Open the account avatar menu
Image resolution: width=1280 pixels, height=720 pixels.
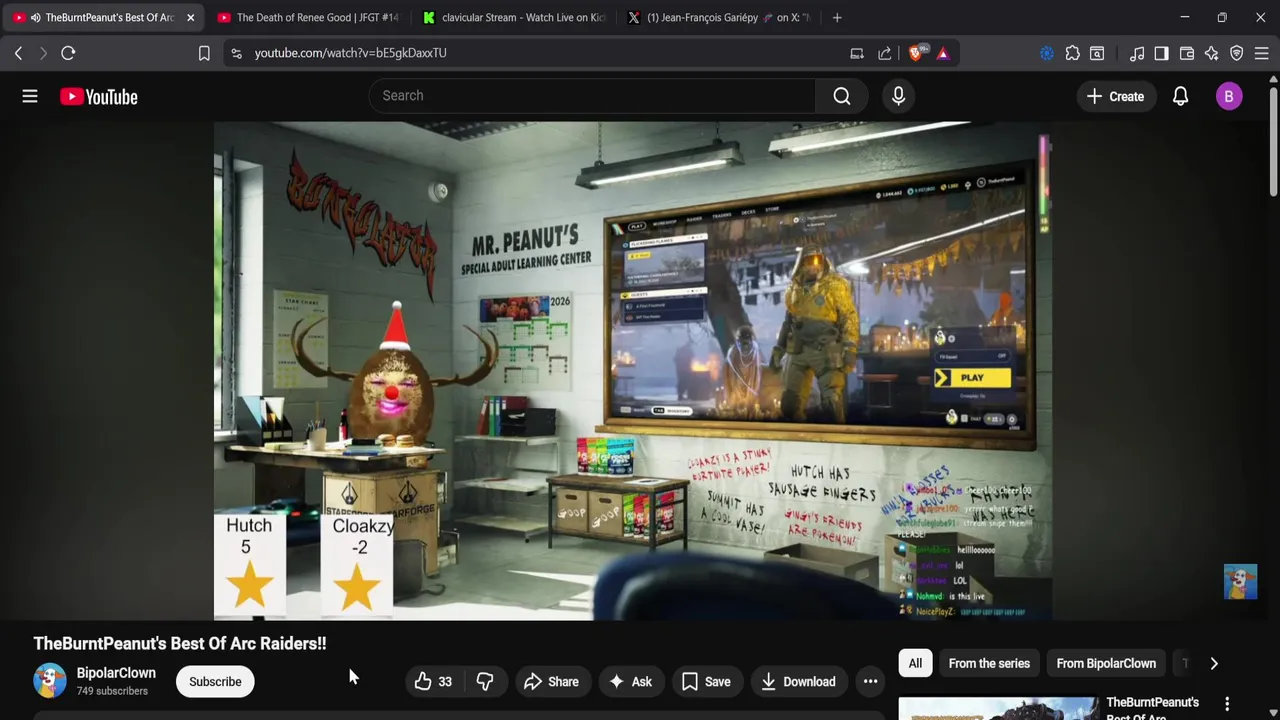pyautogui.click(x=1229, y=96)
